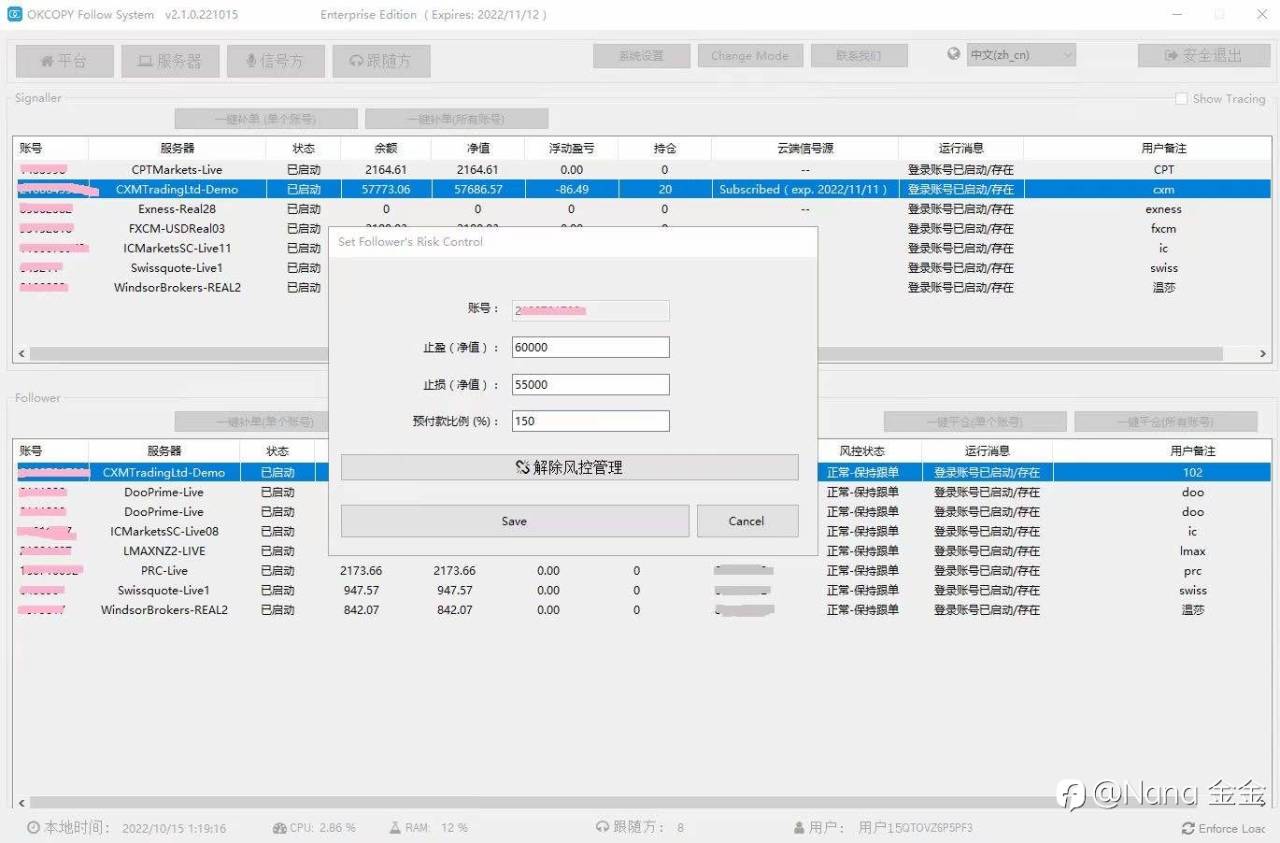Image resolution: width=1280 pixels, height=843 pixels.
Task: Click the 解除风控管理 unlink risk control button
Action: [x=569, y=467]
